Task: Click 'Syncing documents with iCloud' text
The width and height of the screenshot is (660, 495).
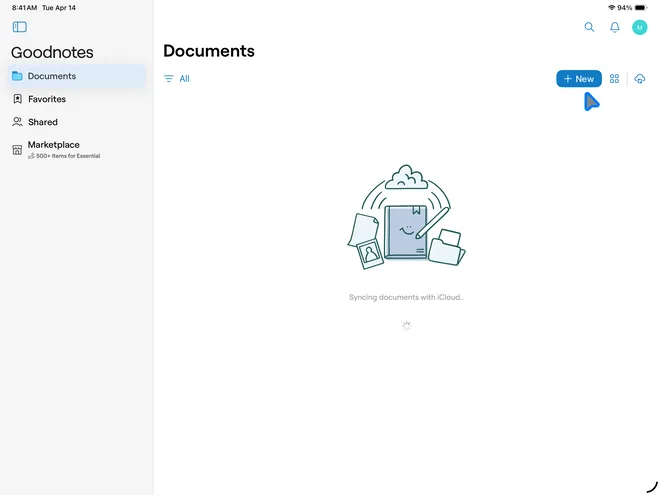Action: (406, 297)
